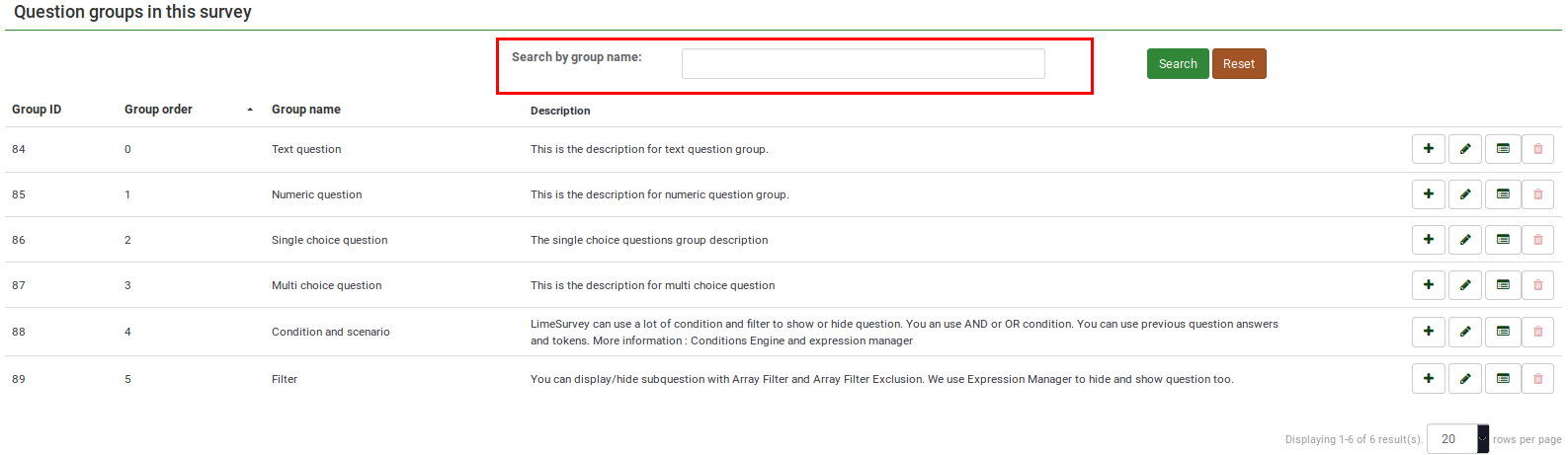Delete the Filter group via trash icon
This screenshot has width=1568, height=455.
click(x=1537, y=379)
